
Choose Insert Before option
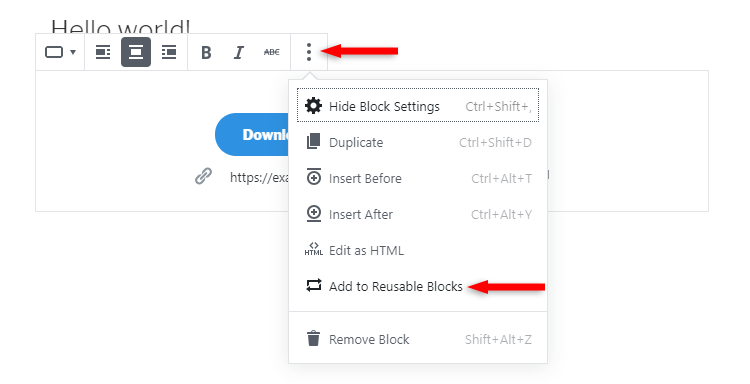418,178
